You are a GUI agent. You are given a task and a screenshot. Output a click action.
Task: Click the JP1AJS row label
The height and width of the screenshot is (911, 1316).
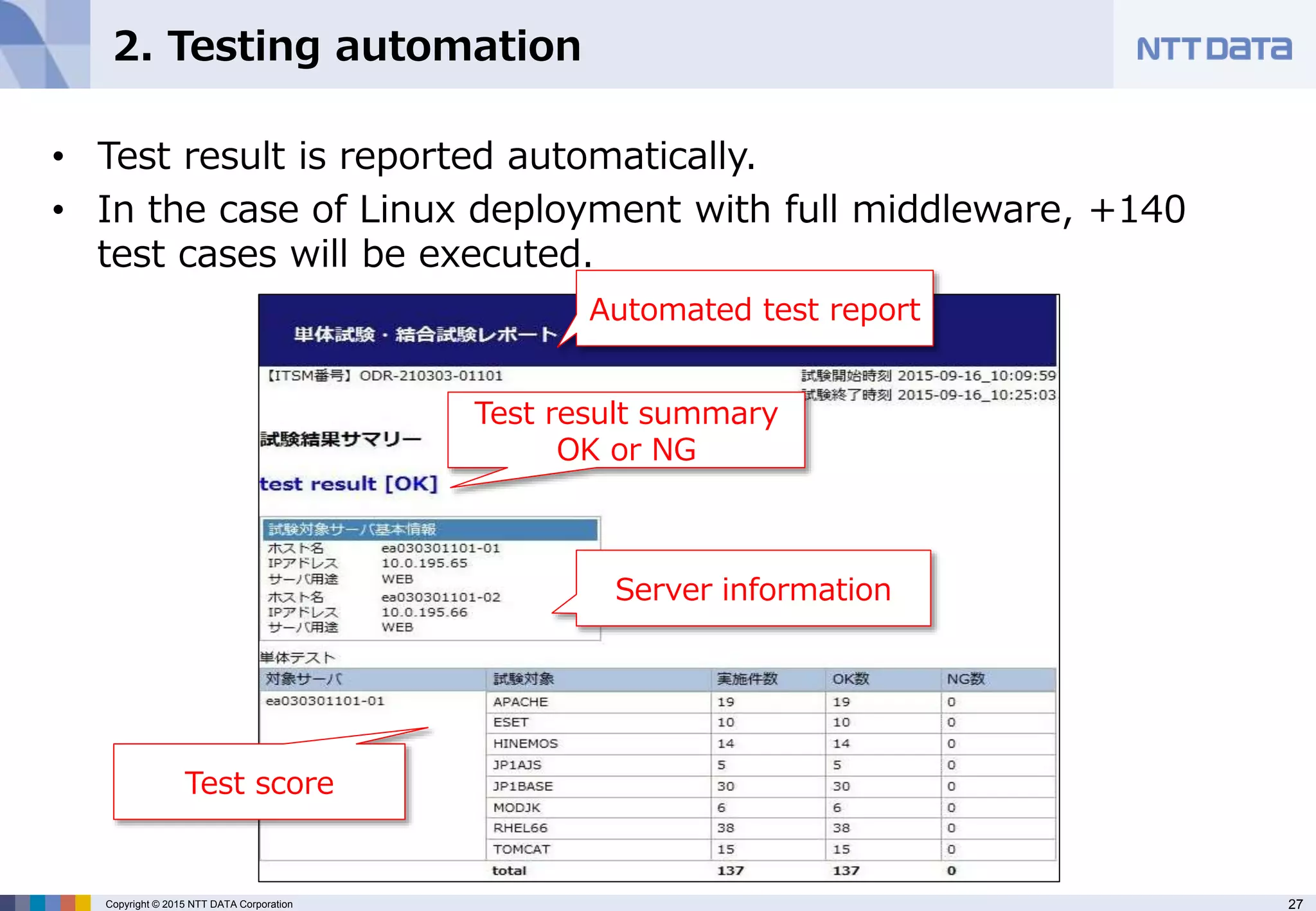pos(517,765)
